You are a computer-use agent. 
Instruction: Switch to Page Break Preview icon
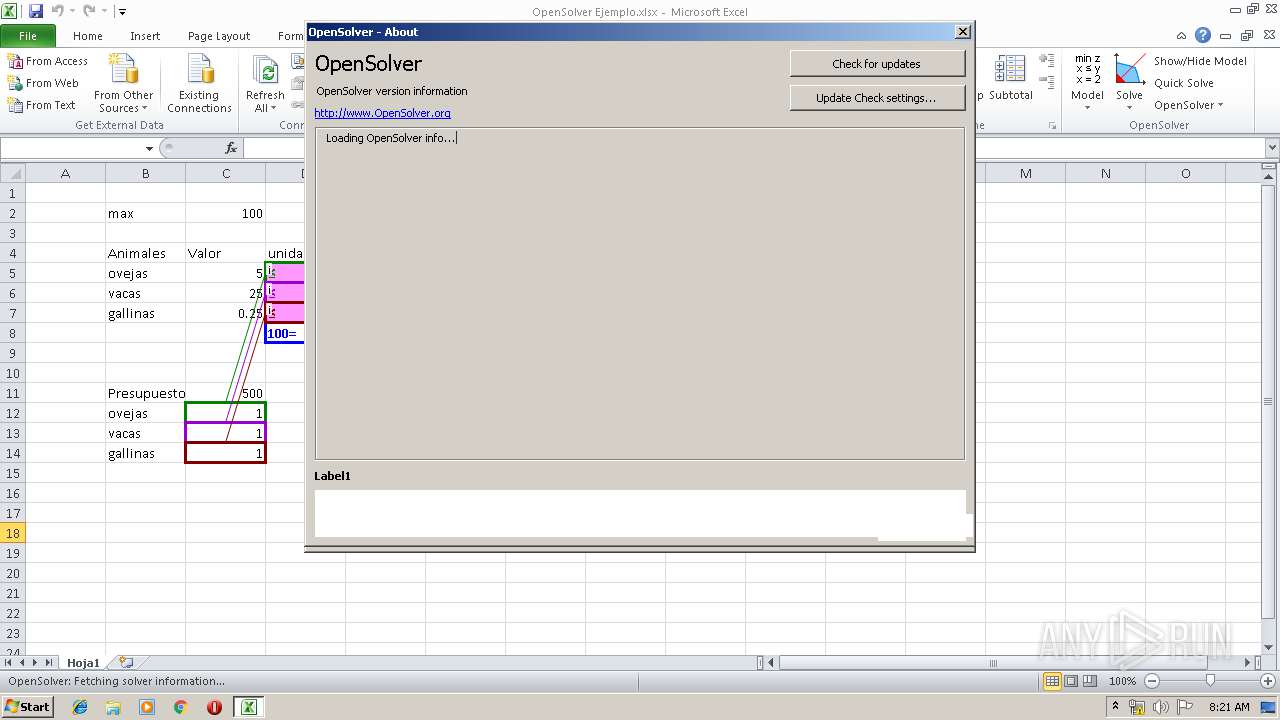[x=1089, y=681]
